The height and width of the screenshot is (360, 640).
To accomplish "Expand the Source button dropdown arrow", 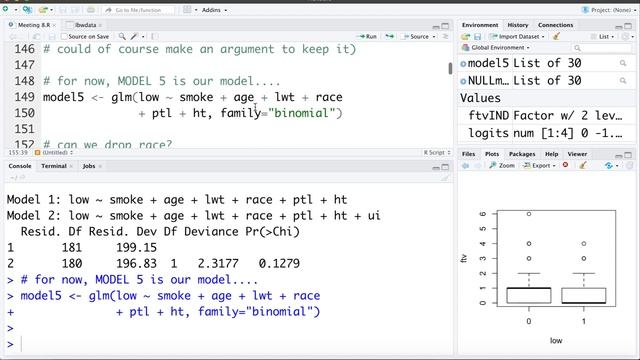I will (434, 37).
